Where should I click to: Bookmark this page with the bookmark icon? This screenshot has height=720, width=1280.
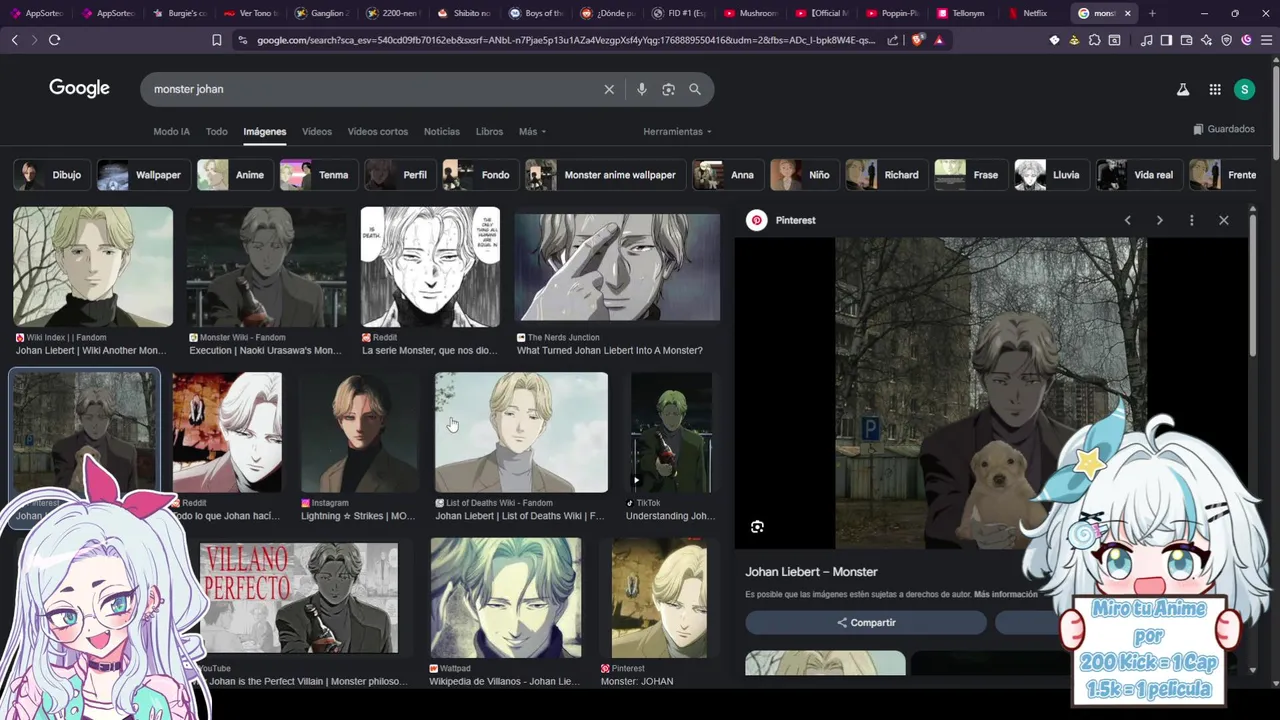tap(217, 40)
